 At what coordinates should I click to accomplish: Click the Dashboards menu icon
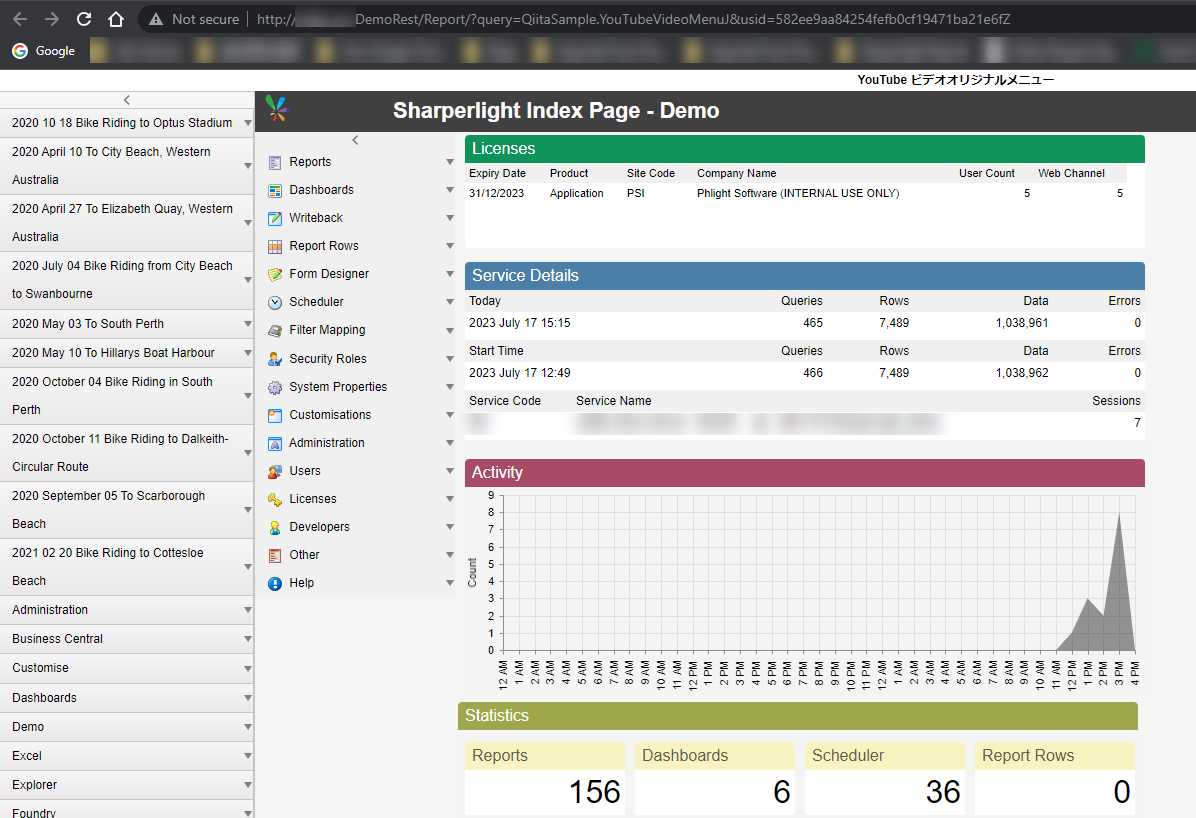(275, 190)
